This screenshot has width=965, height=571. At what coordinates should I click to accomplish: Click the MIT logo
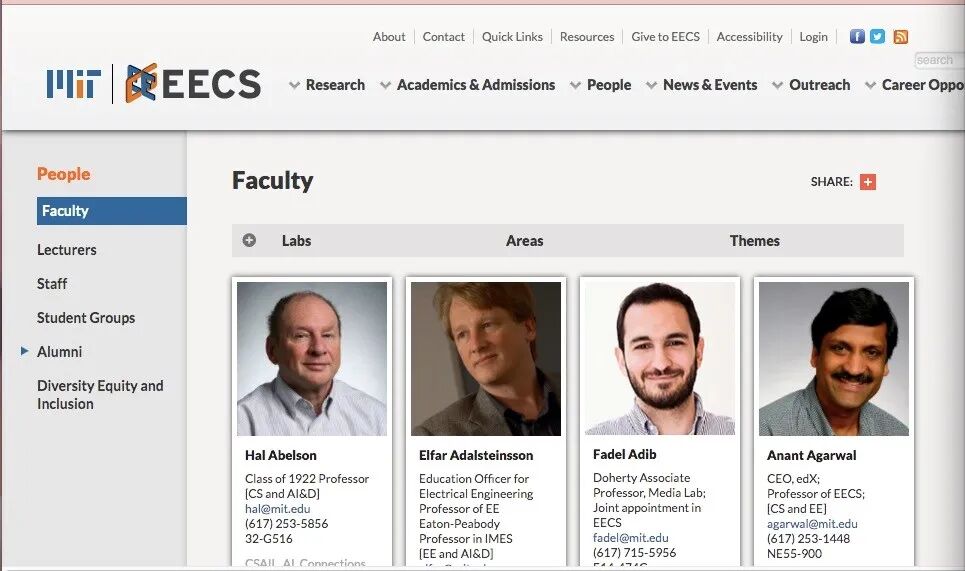[74, 84]
